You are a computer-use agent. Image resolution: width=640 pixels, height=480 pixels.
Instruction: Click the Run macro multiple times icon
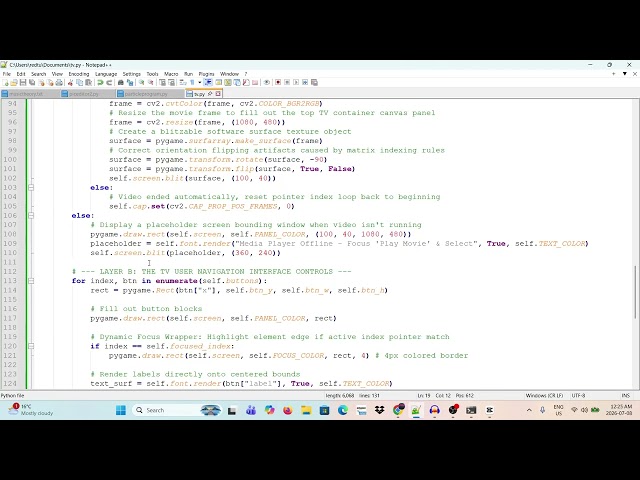(305, 82)
